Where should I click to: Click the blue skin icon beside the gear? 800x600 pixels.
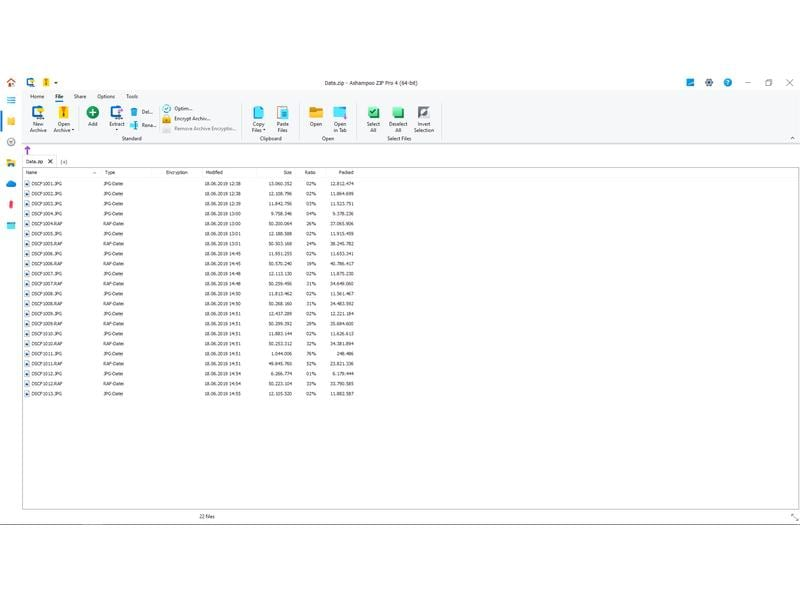[690, 83]
